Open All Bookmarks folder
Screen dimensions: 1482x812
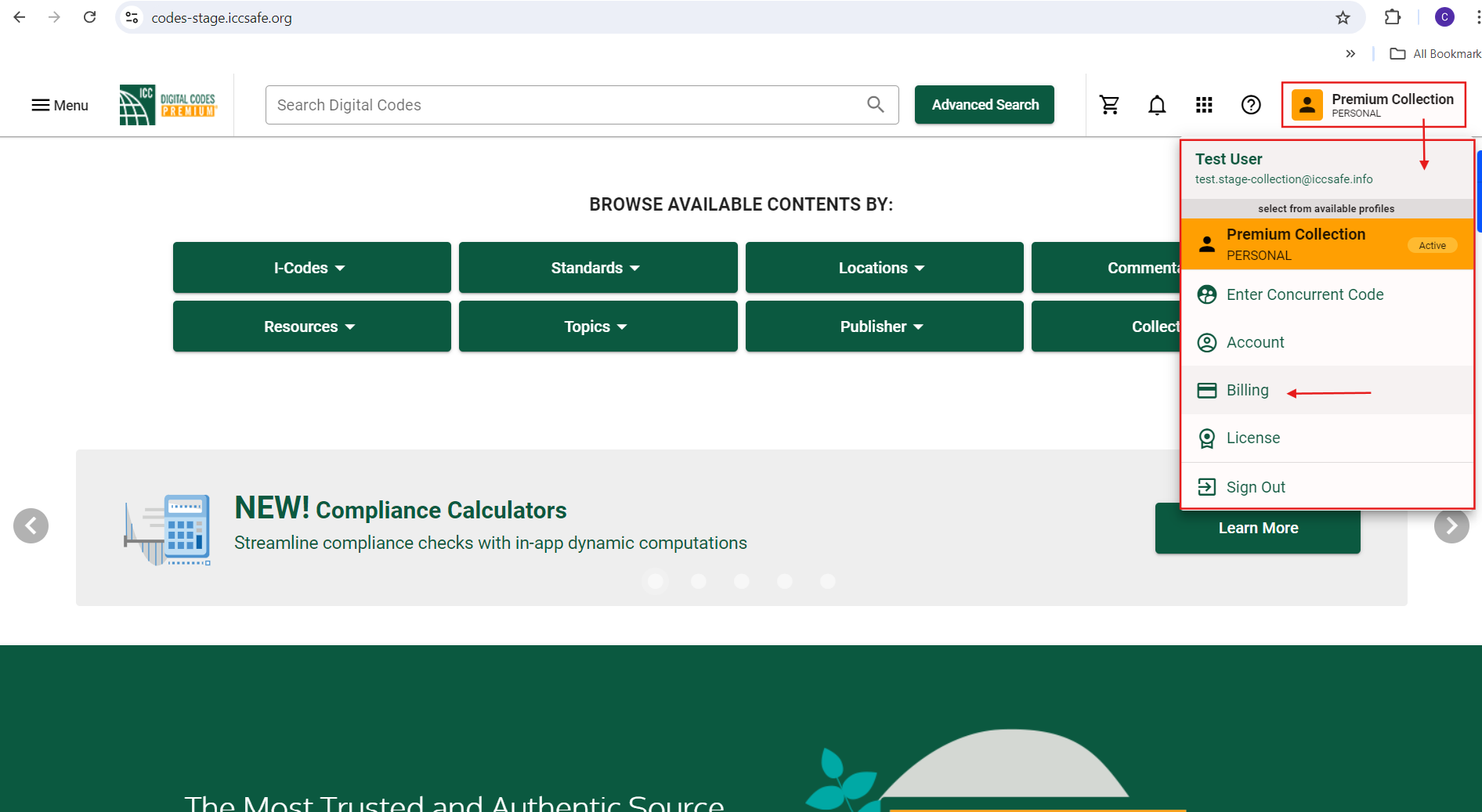pos(1435,54)
